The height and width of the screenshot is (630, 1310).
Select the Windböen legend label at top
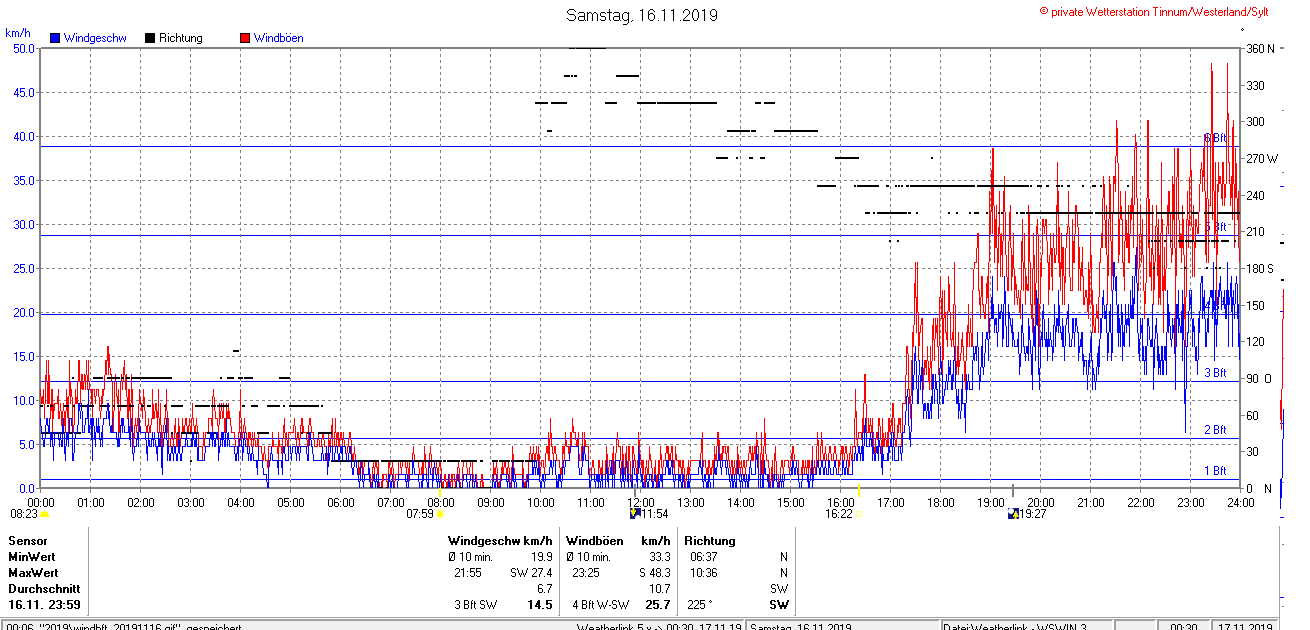tap(279, 38)
